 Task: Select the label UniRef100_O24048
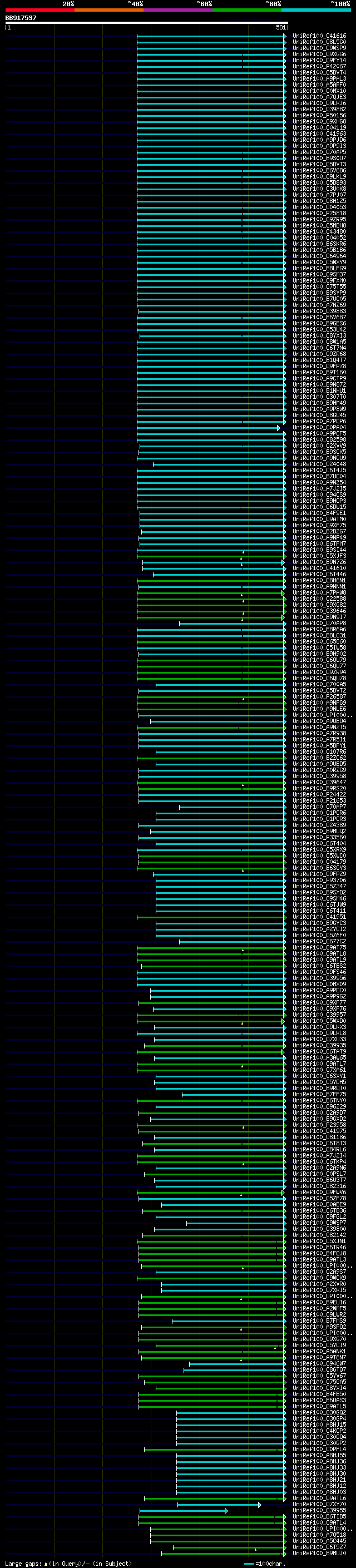319,464
